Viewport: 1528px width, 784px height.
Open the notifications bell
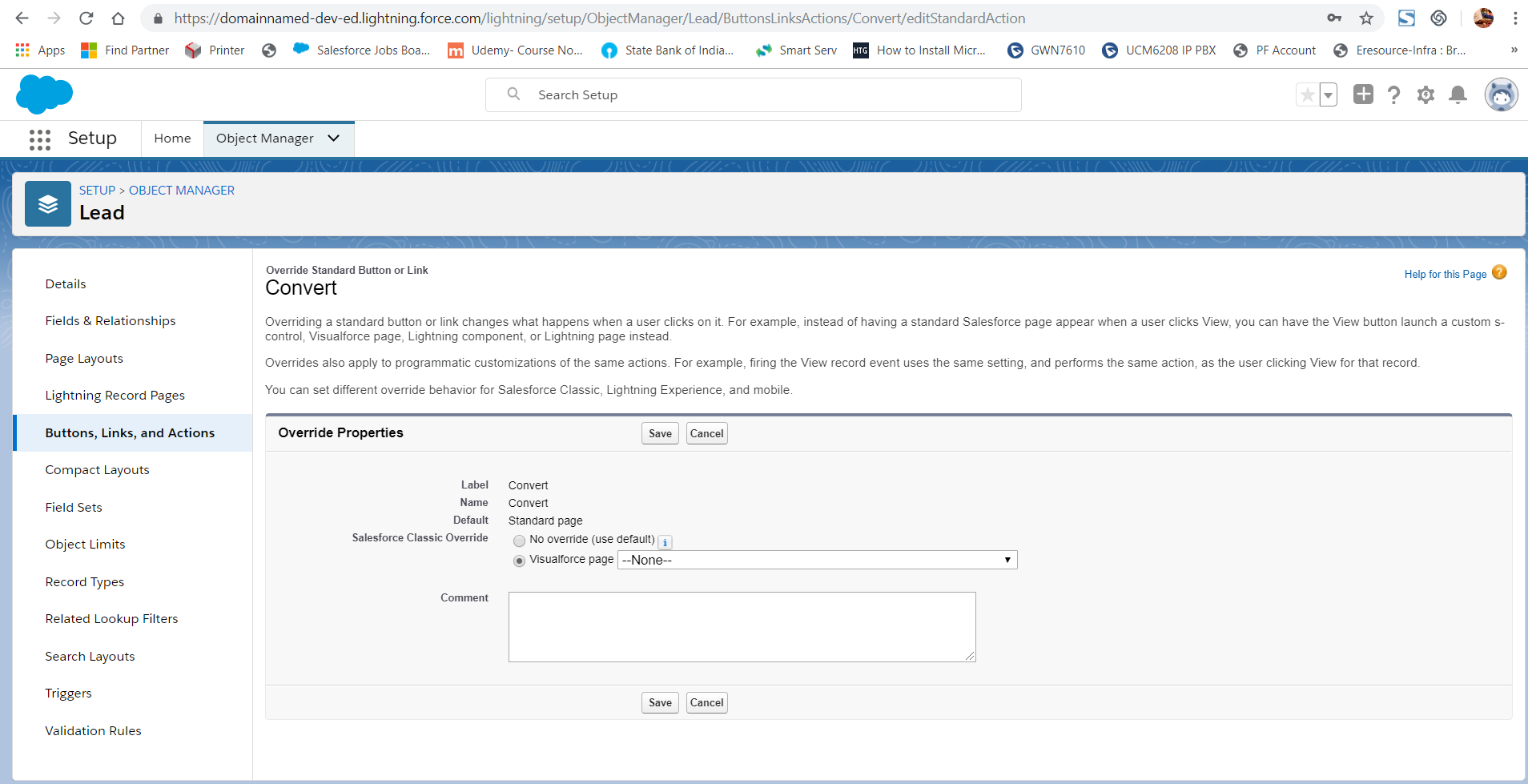coord(1458,94)
